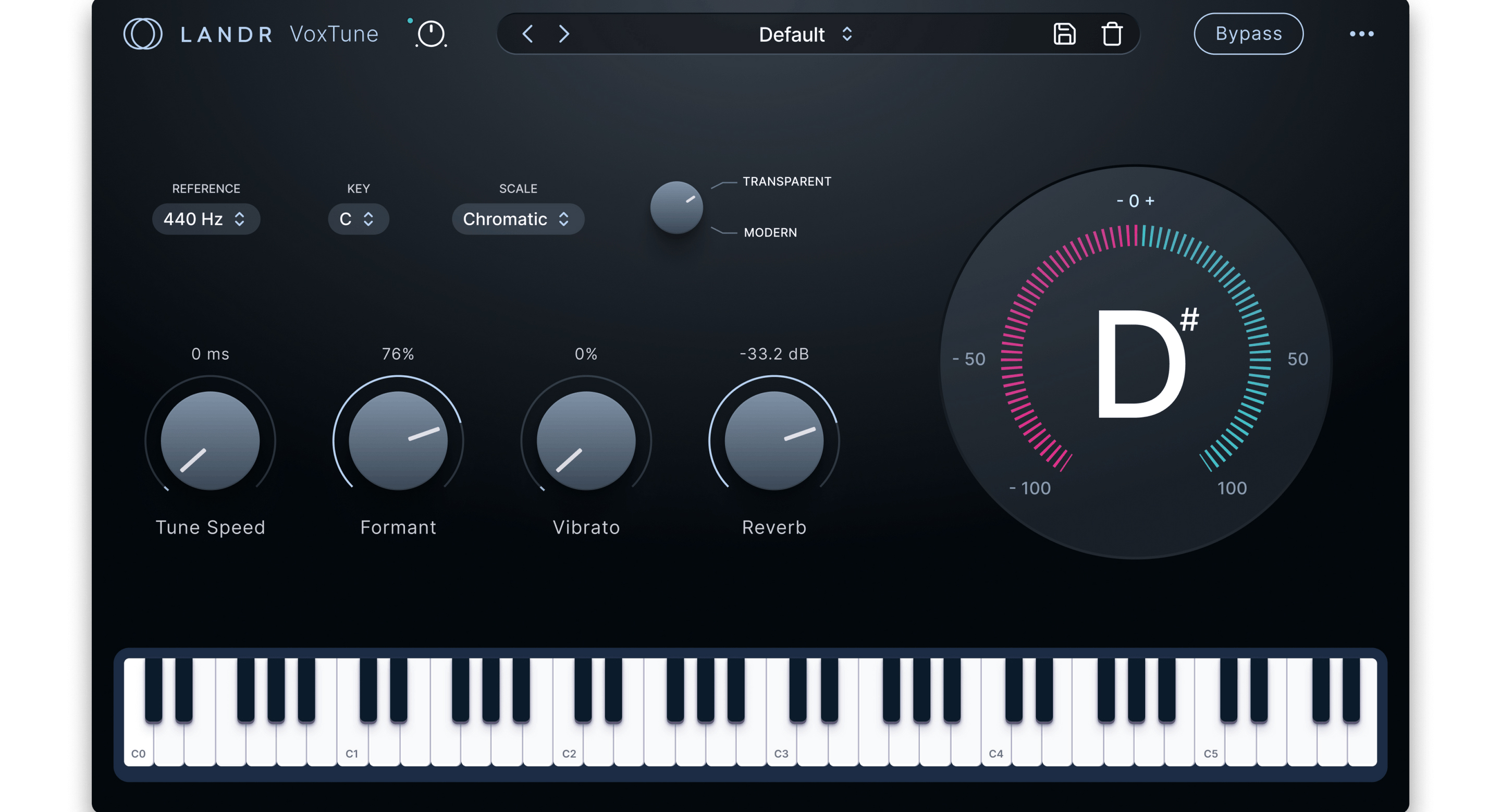The width and height of the screenshot is (1501, 812).
Task: Click the 0 ms Tune Speed value
Action: pyautogui.click(x=210, y=353)
